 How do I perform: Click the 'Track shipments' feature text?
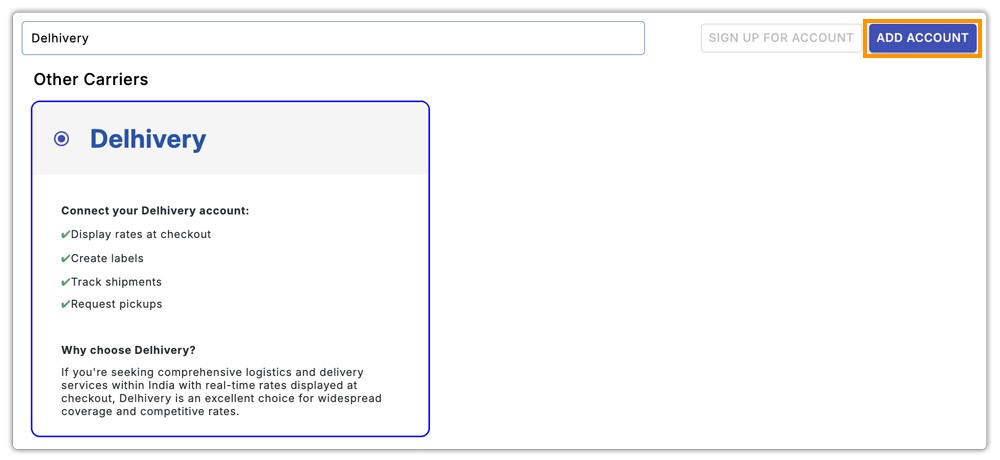[x=116, y=282]
